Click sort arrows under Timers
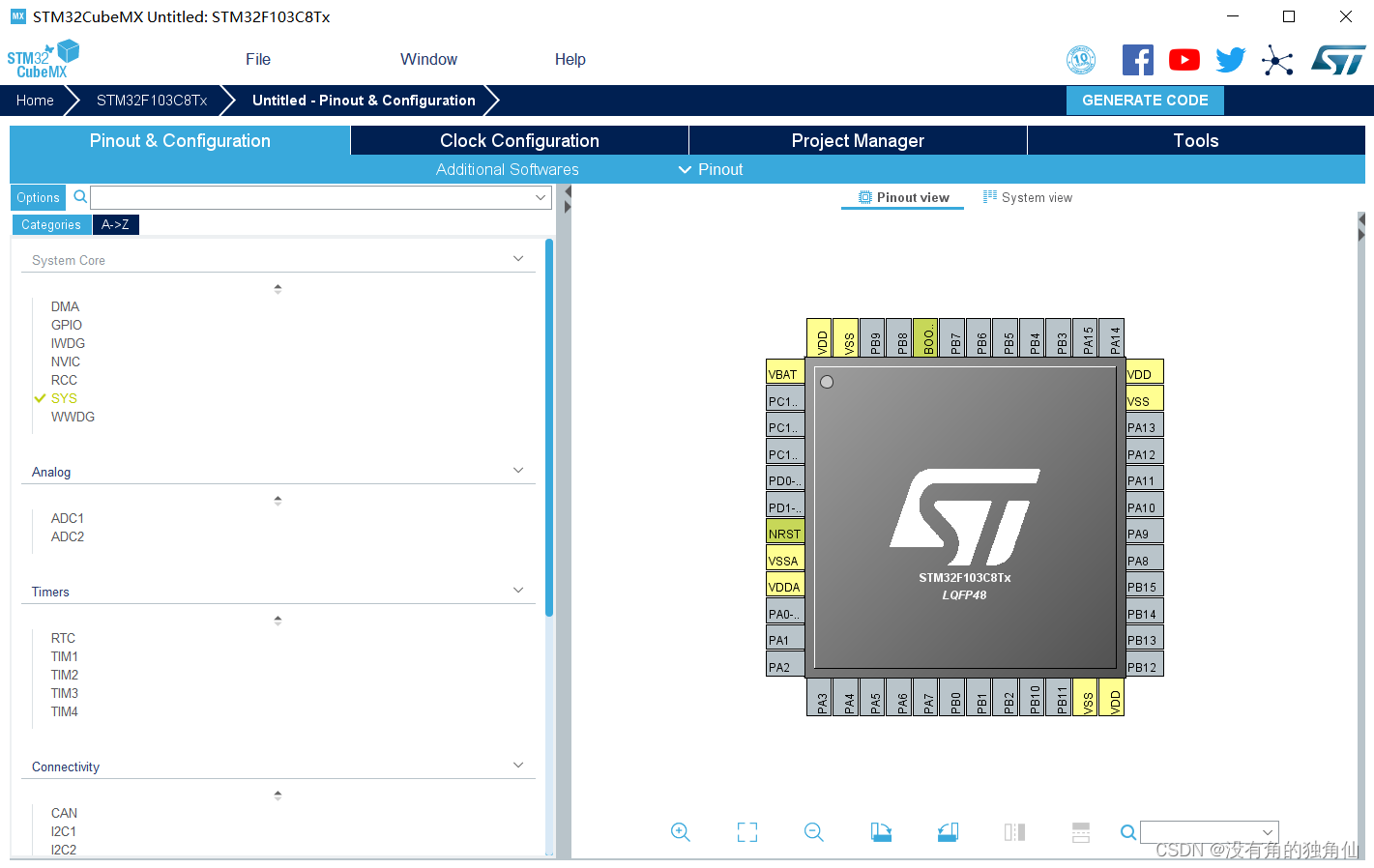The height and width of the screenshot is (868, 1374). point(278,621)
